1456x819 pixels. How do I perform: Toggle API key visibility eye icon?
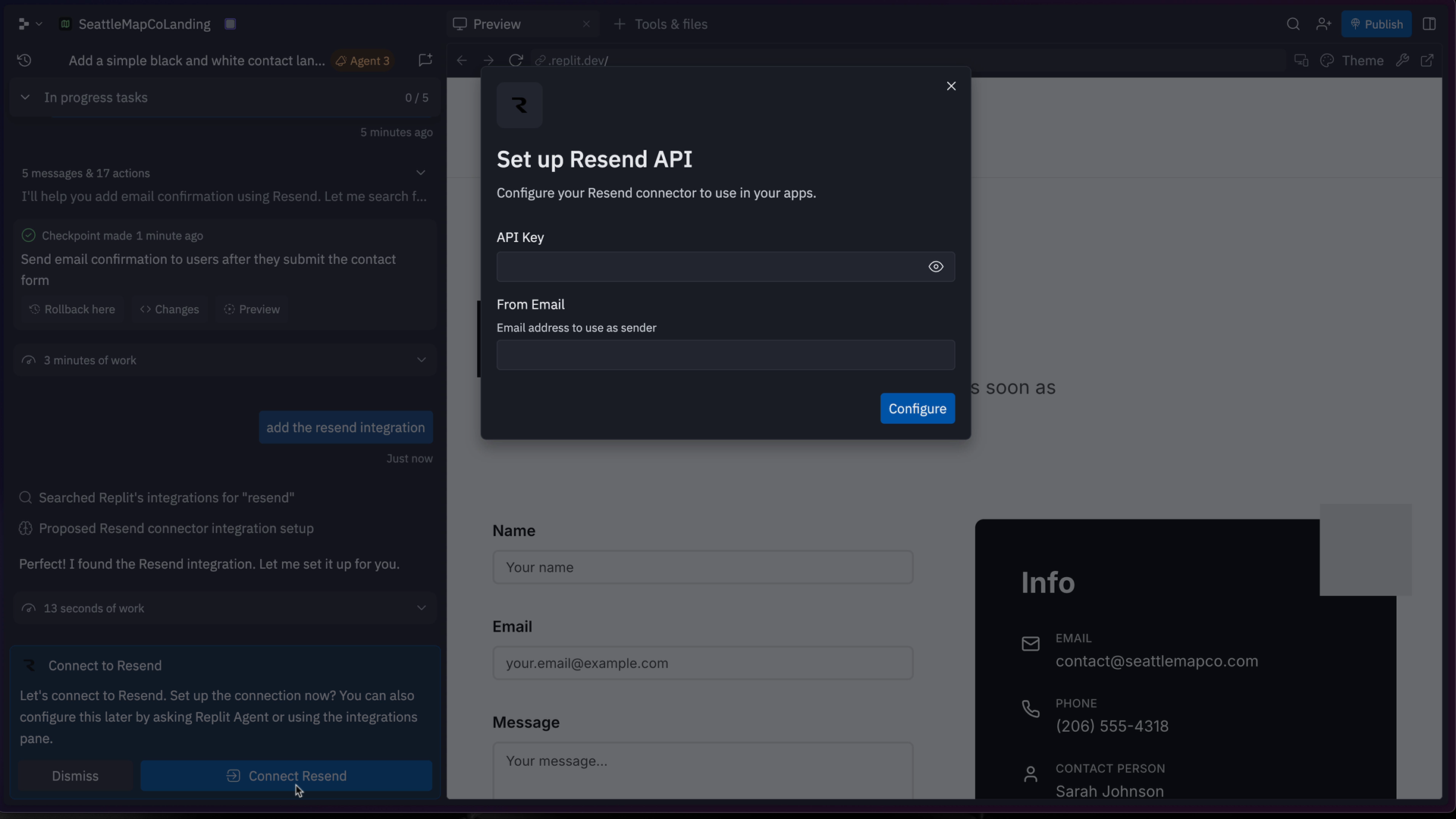pyautogui.click(x=936, y=267)
